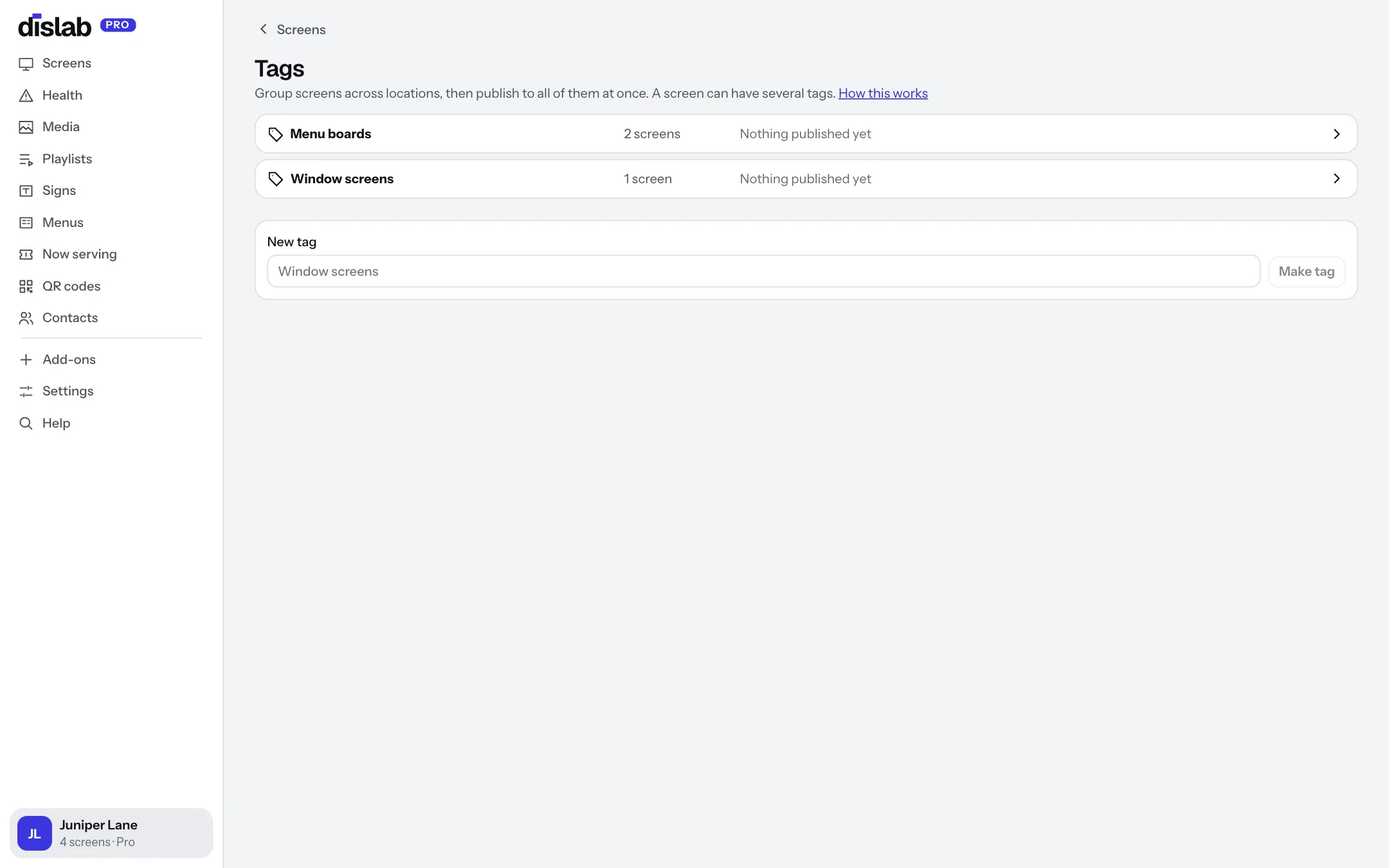The image size is (1389, 868).
Task: Click the PRO badge
Action: (x=118, y=25)
